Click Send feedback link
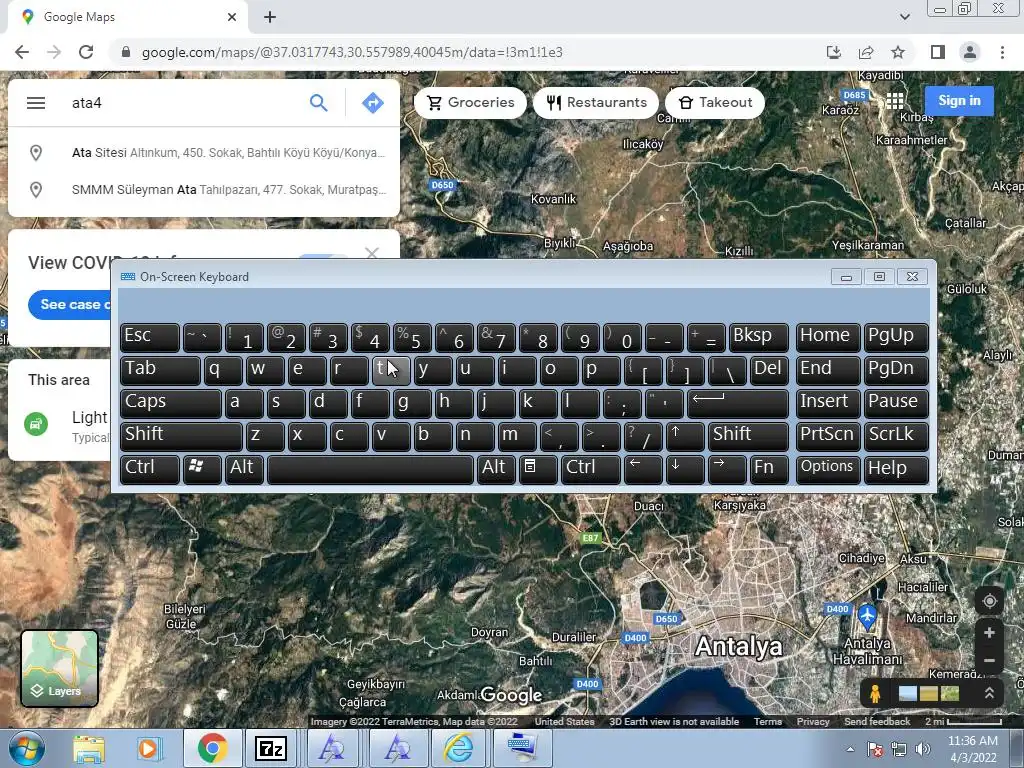 877,722
